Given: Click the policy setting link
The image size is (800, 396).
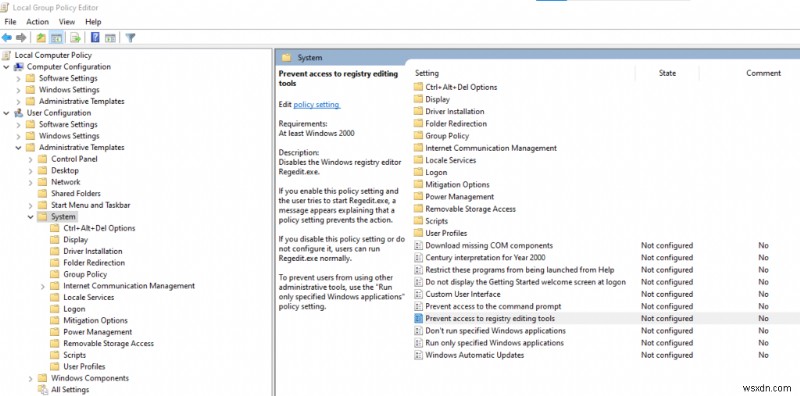Looking at the screenshot, I should (317, 104).
